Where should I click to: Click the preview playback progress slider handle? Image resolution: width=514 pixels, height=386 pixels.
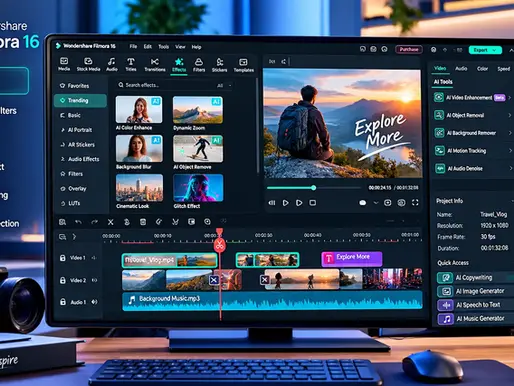(x=313, y=188)
